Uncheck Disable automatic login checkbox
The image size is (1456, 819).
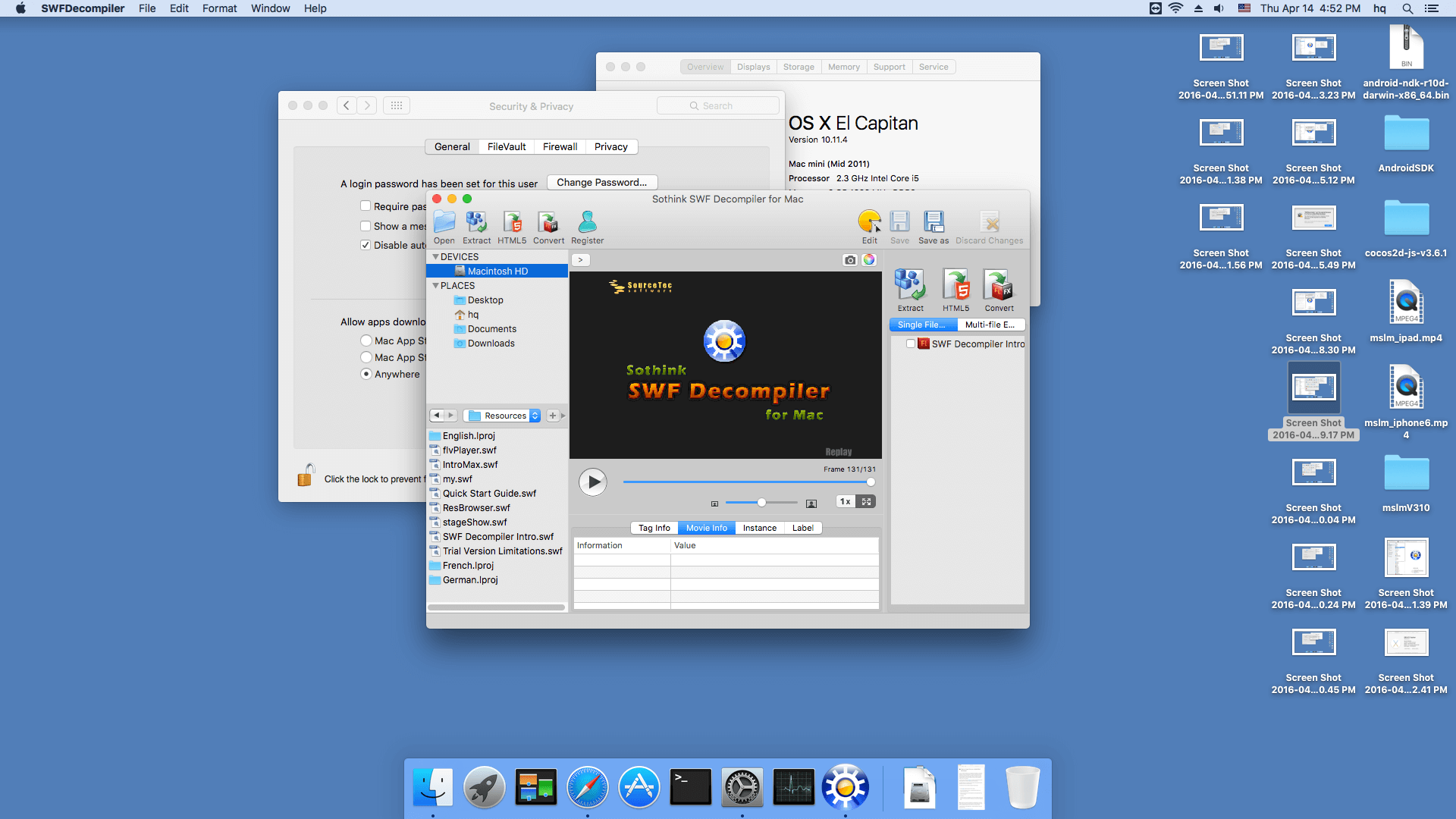[366, 245]
